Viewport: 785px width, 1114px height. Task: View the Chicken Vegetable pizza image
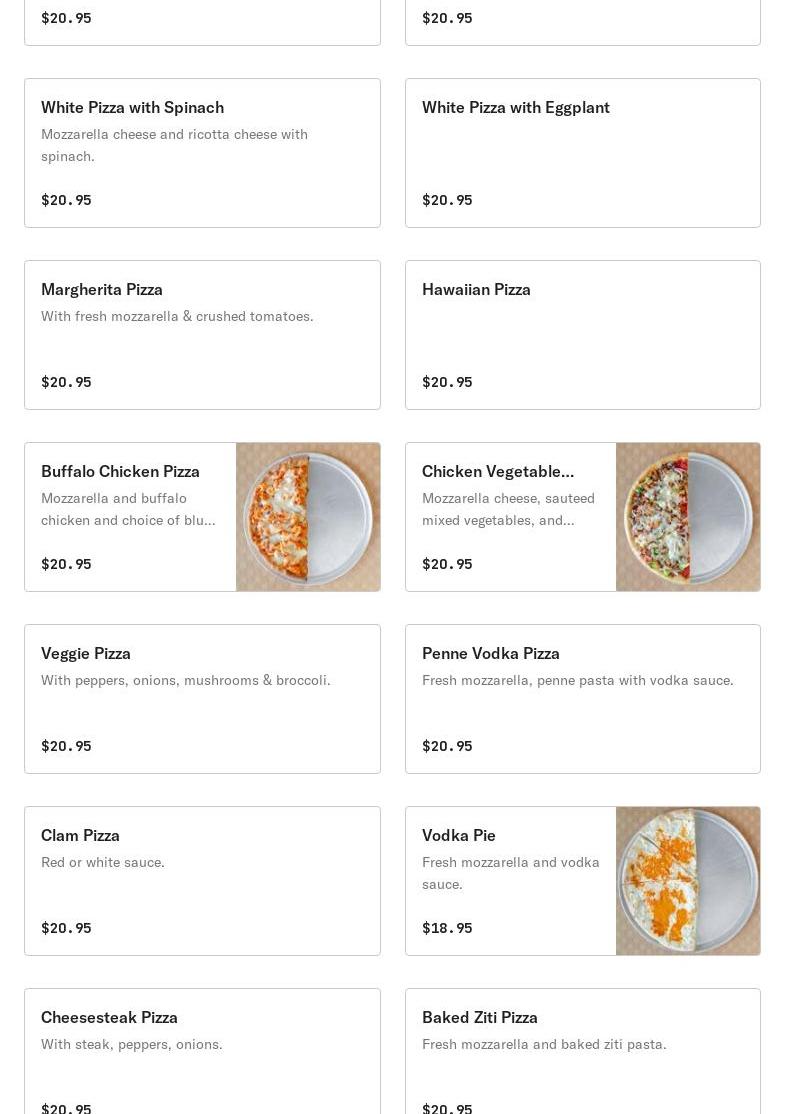pos(688,517)
